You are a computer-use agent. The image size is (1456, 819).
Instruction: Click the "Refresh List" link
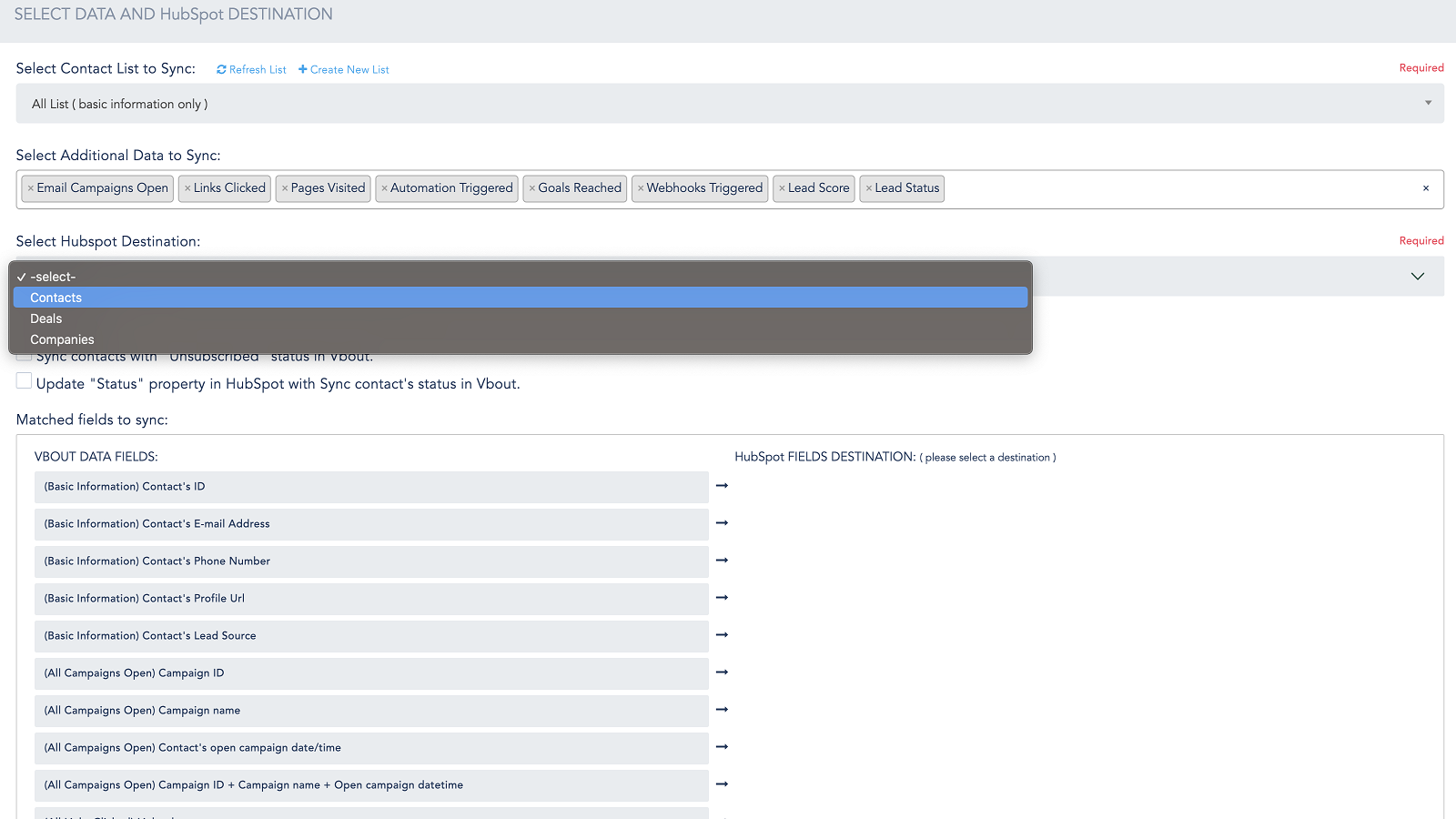(x=250, y=69)
